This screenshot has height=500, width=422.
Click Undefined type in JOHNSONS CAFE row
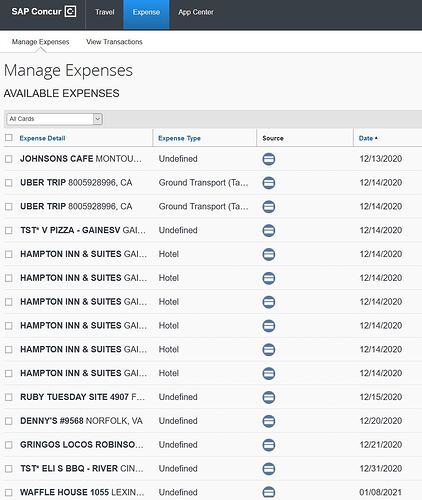(x=178, y=159)
